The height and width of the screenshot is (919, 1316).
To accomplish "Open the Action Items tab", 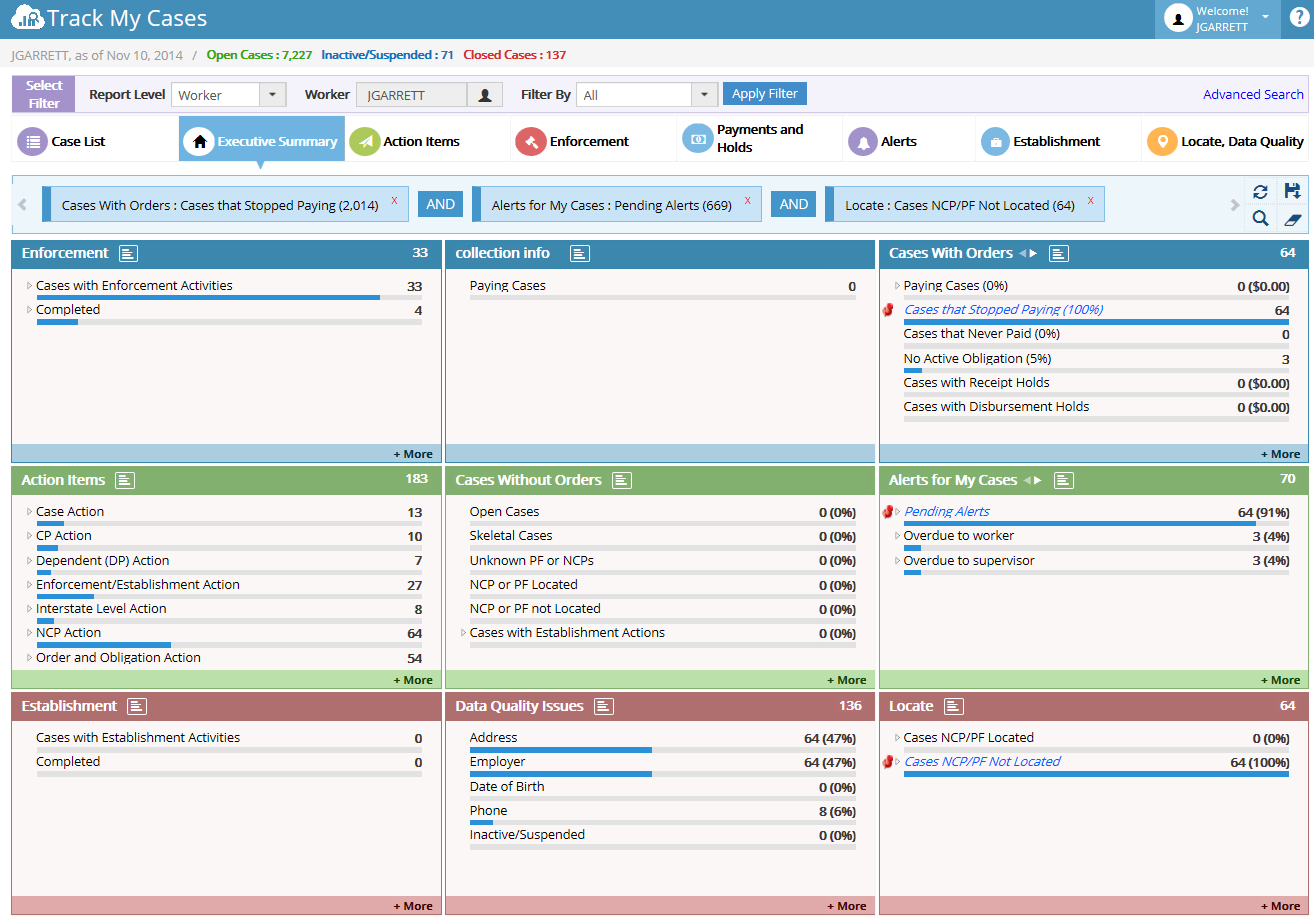I will (x=428, y=141).
